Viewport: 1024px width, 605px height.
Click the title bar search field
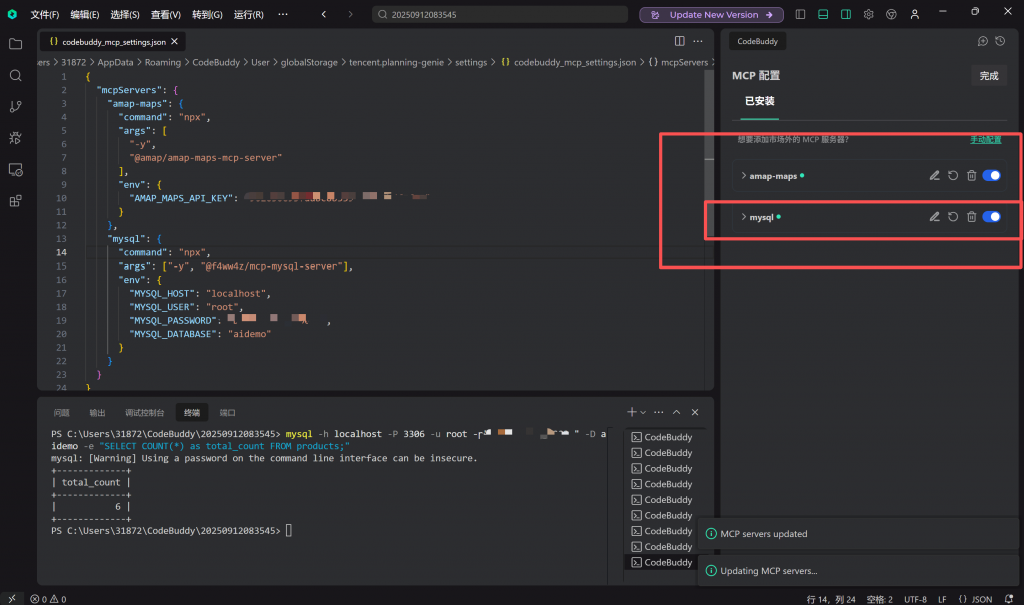pyautogui.click(x=500, y=15)
